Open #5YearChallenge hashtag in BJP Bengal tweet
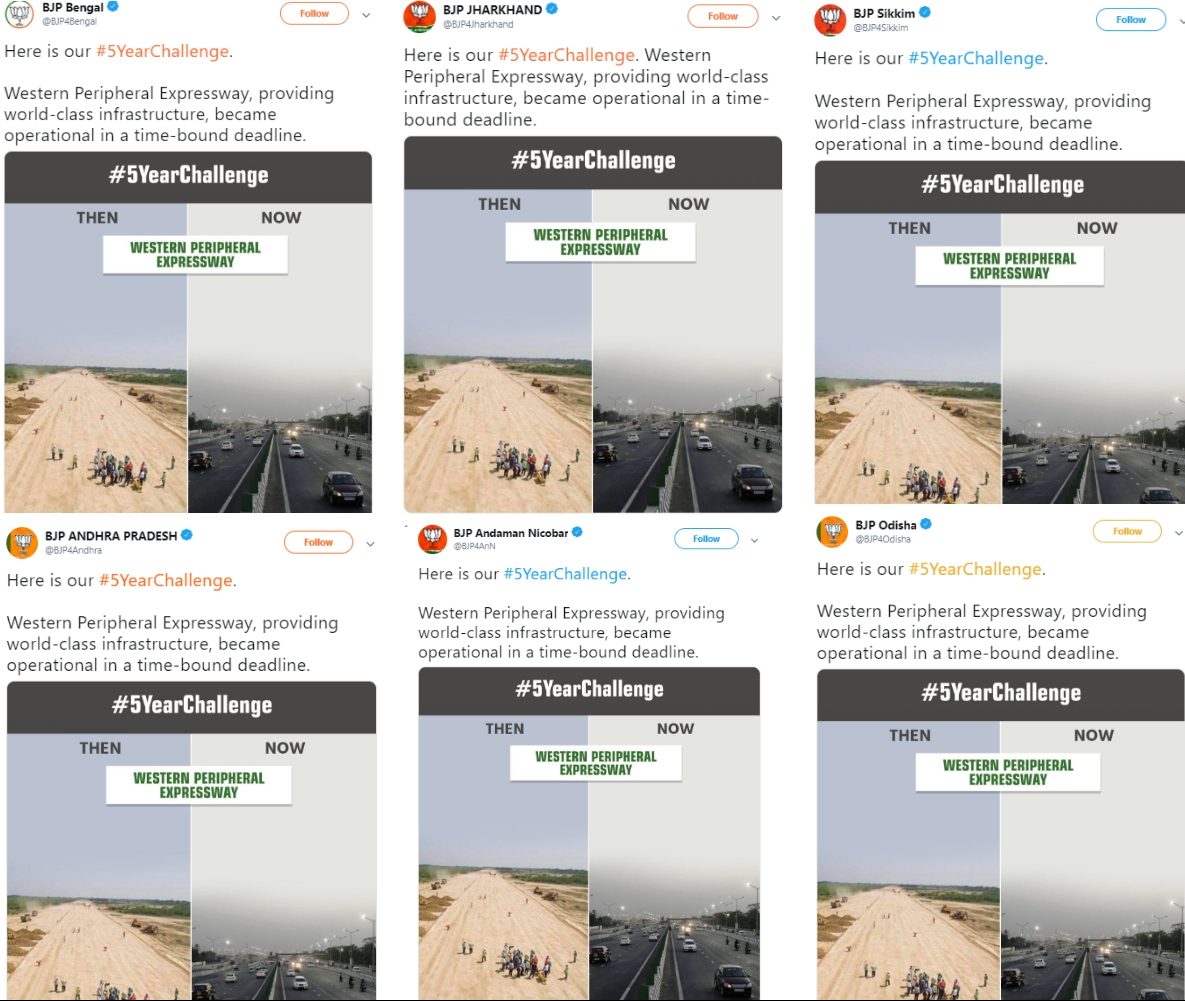The image size is (1185, 1001). [x=162, y=51]
